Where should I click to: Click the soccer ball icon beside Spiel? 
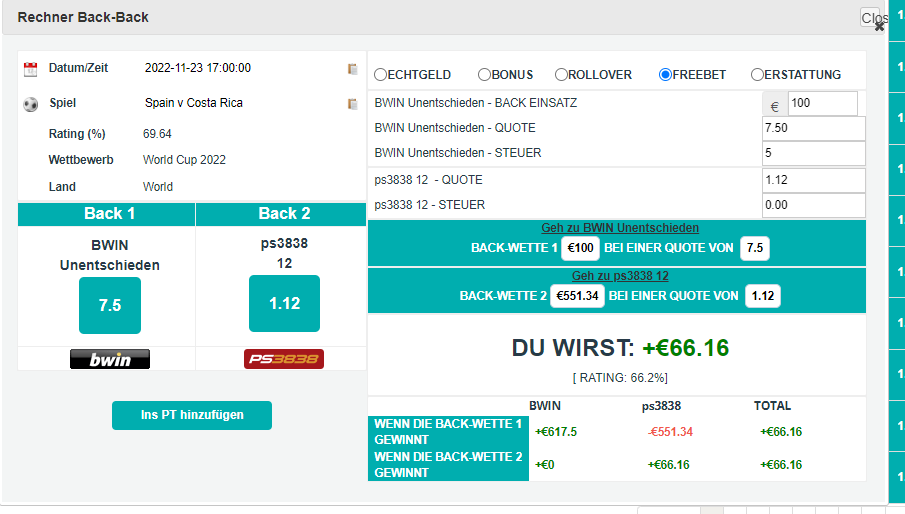(x=31, y=104)
